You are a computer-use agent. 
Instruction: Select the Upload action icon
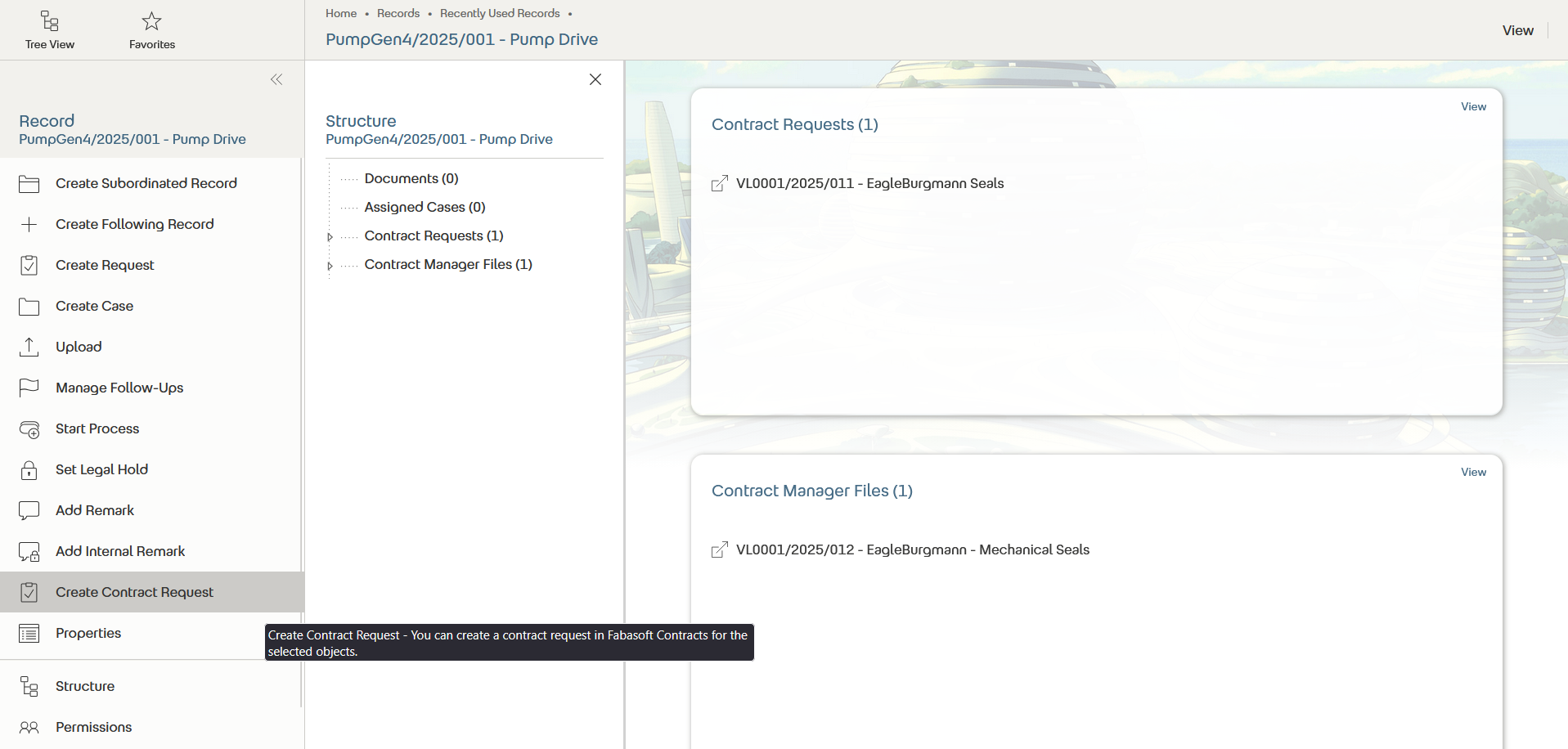point(29,347)
